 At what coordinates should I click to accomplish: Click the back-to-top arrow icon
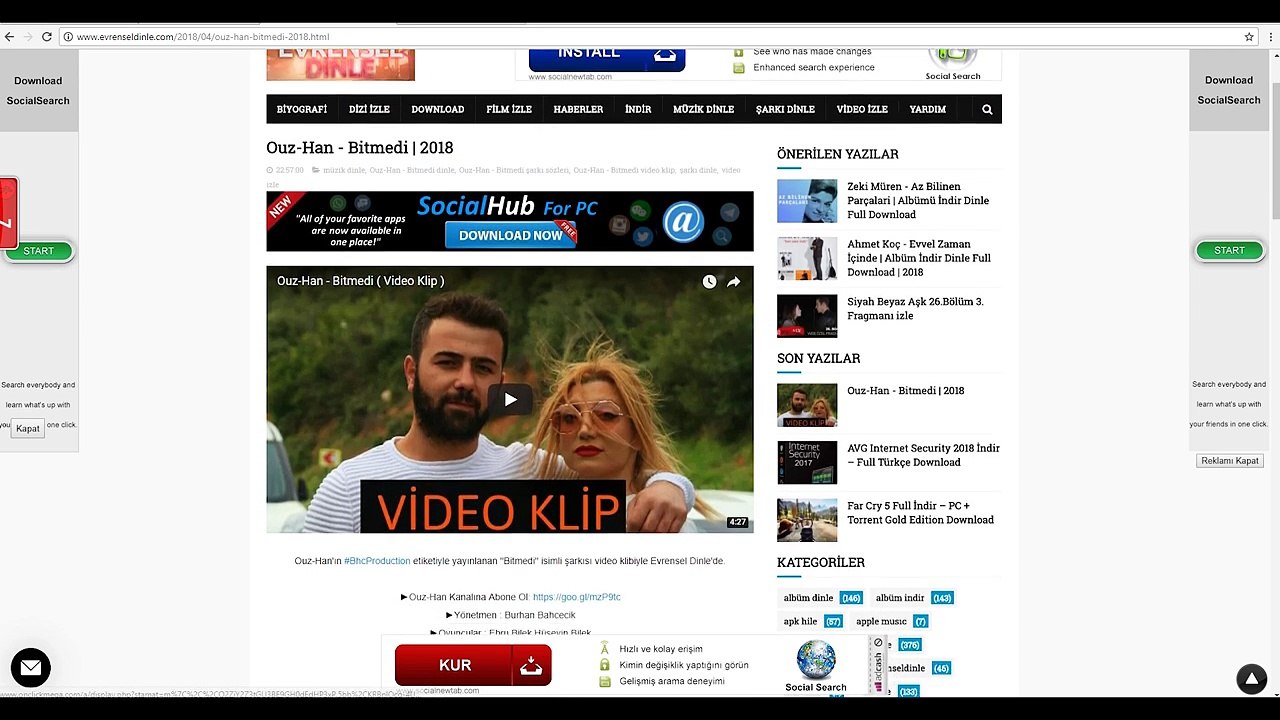pos(1251,679)
